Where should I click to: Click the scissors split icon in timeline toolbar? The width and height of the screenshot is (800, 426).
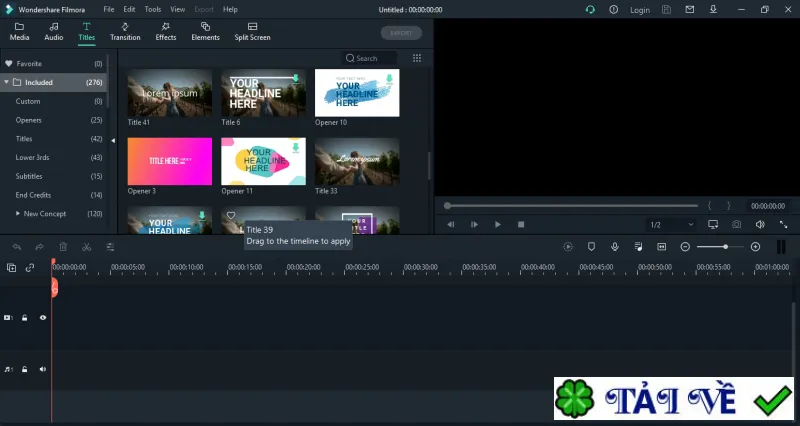coord(86,247)
